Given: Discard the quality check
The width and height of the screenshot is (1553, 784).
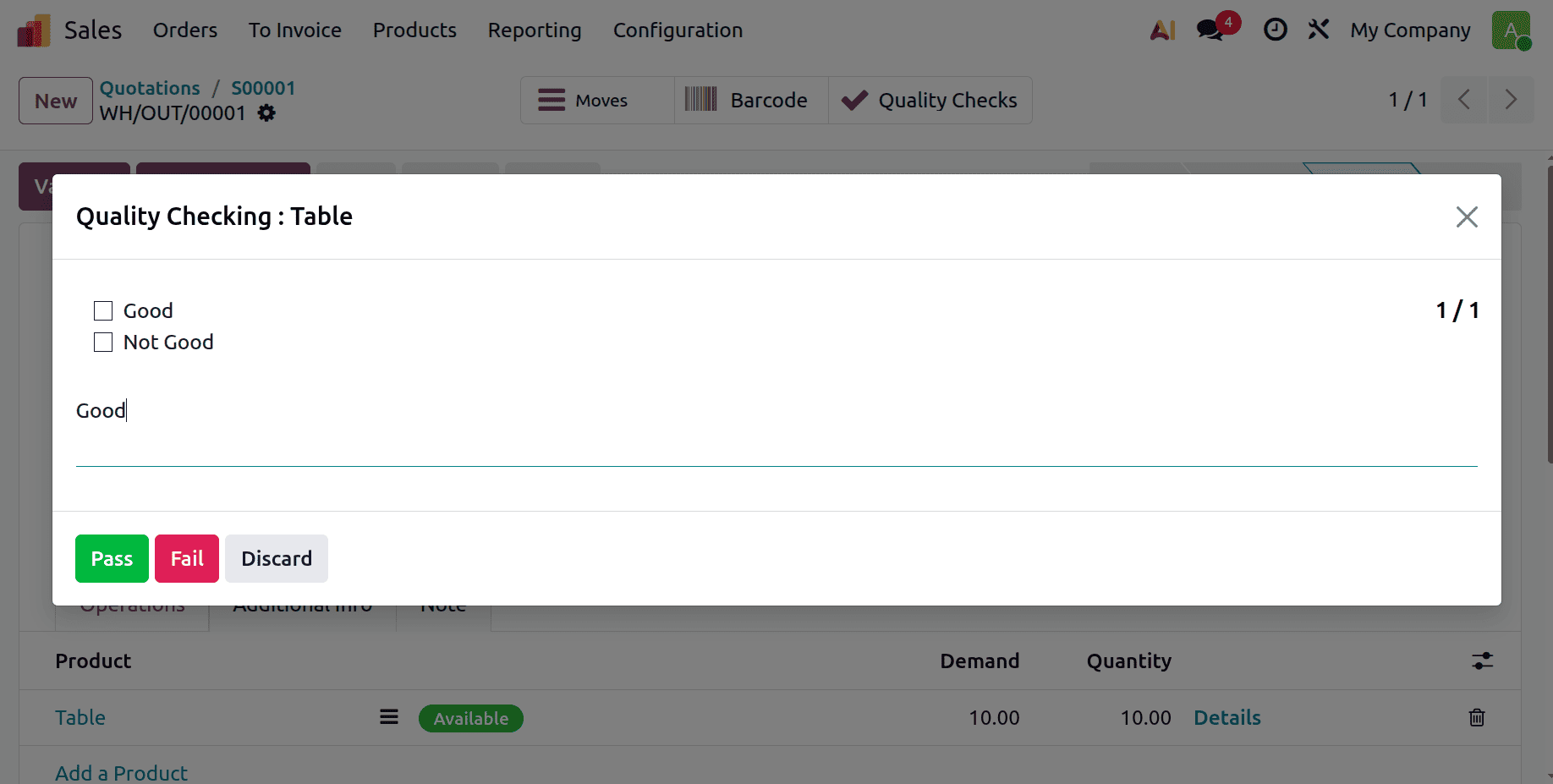Looking at the screenshot, I should 277,559.
